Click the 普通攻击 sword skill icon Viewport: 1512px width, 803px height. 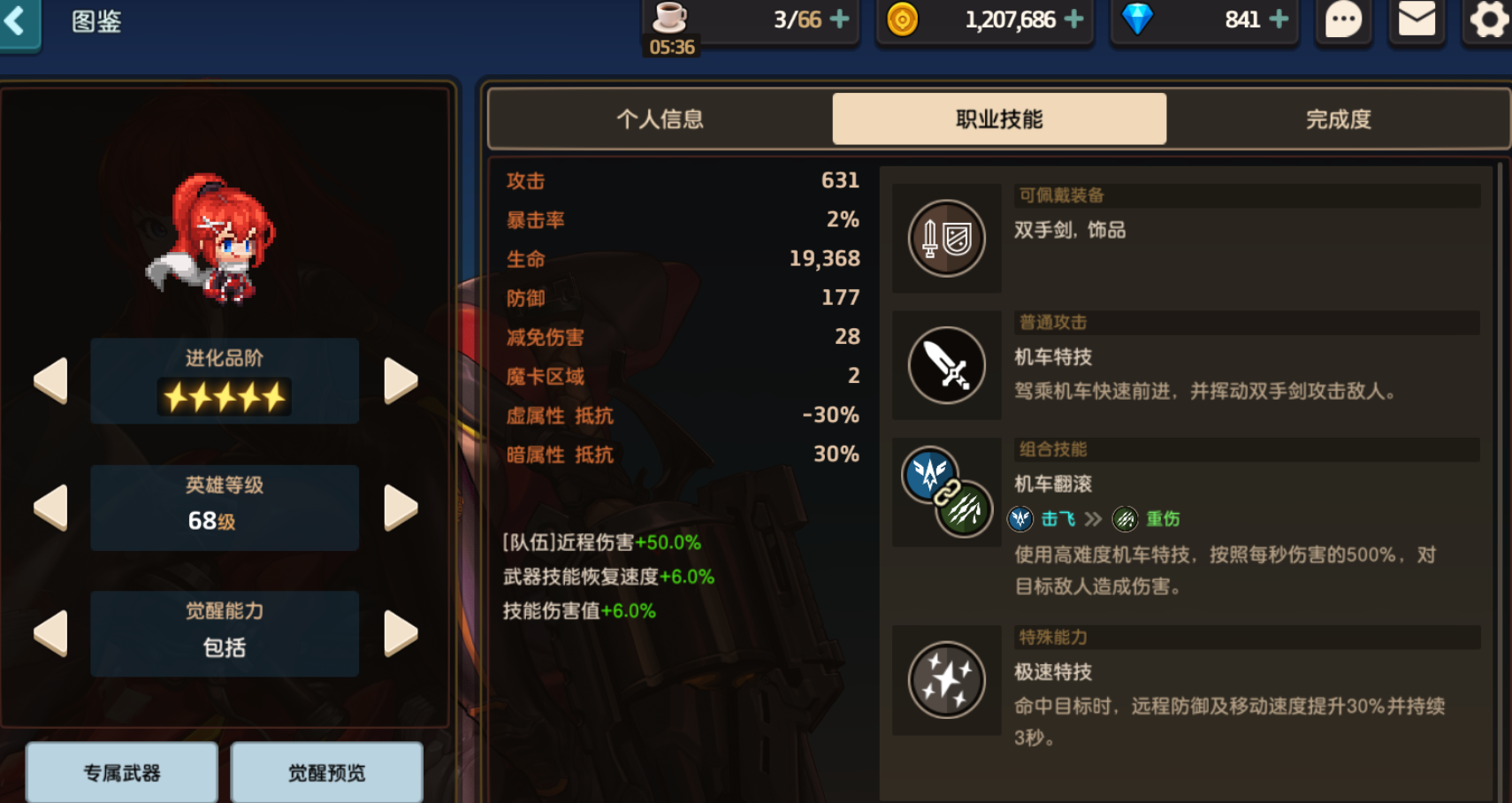pos(947,365)
